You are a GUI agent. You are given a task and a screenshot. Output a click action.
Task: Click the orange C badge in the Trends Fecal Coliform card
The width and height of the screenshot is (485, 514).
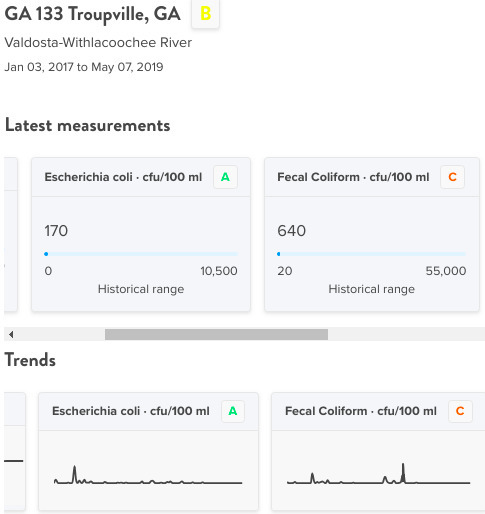[460, 411]
